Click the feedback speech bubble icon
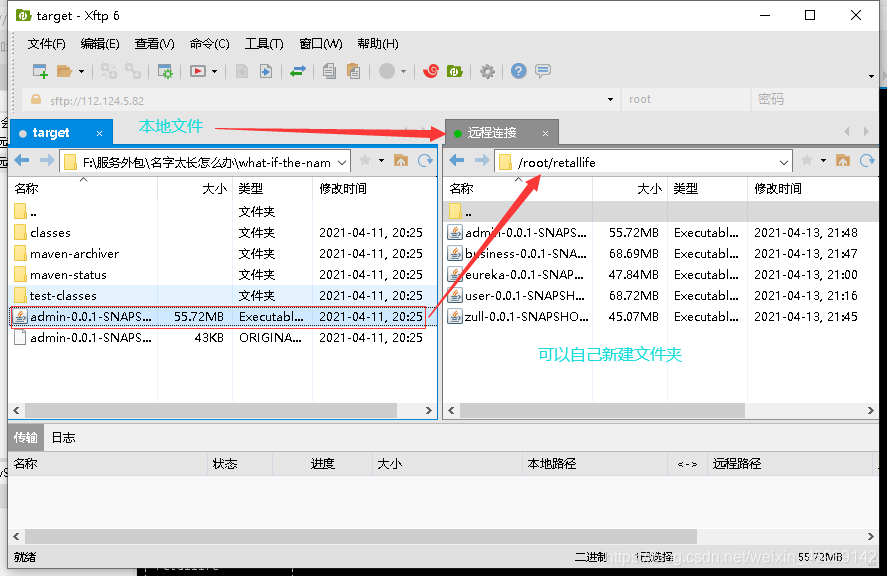This screenshot has height=576, width=887. (540, 71)
